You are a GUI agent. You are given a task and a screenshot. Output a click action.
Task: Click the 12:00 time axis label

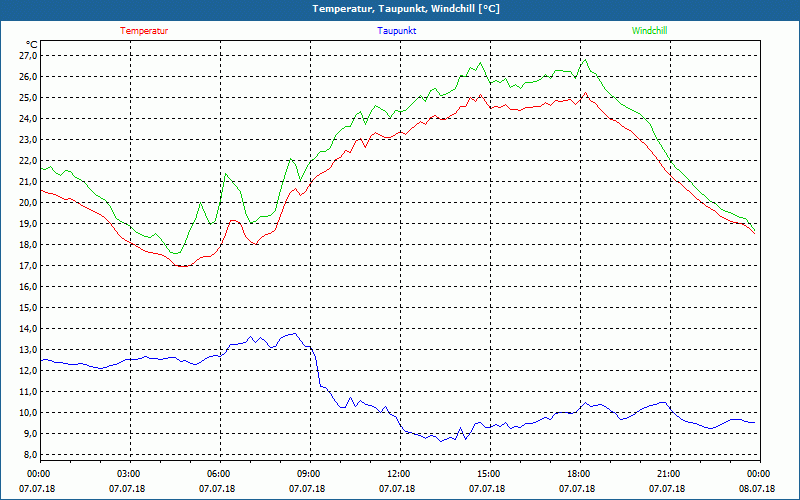(400, 474)
